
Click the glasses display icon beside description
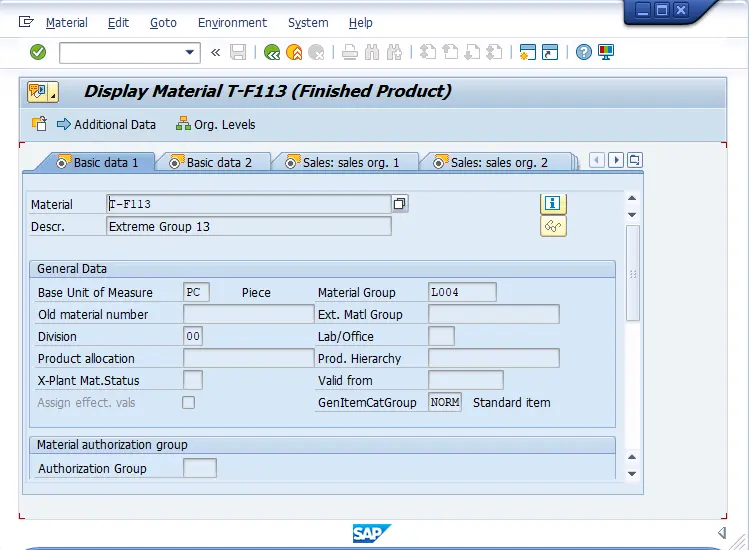point(553,226)
